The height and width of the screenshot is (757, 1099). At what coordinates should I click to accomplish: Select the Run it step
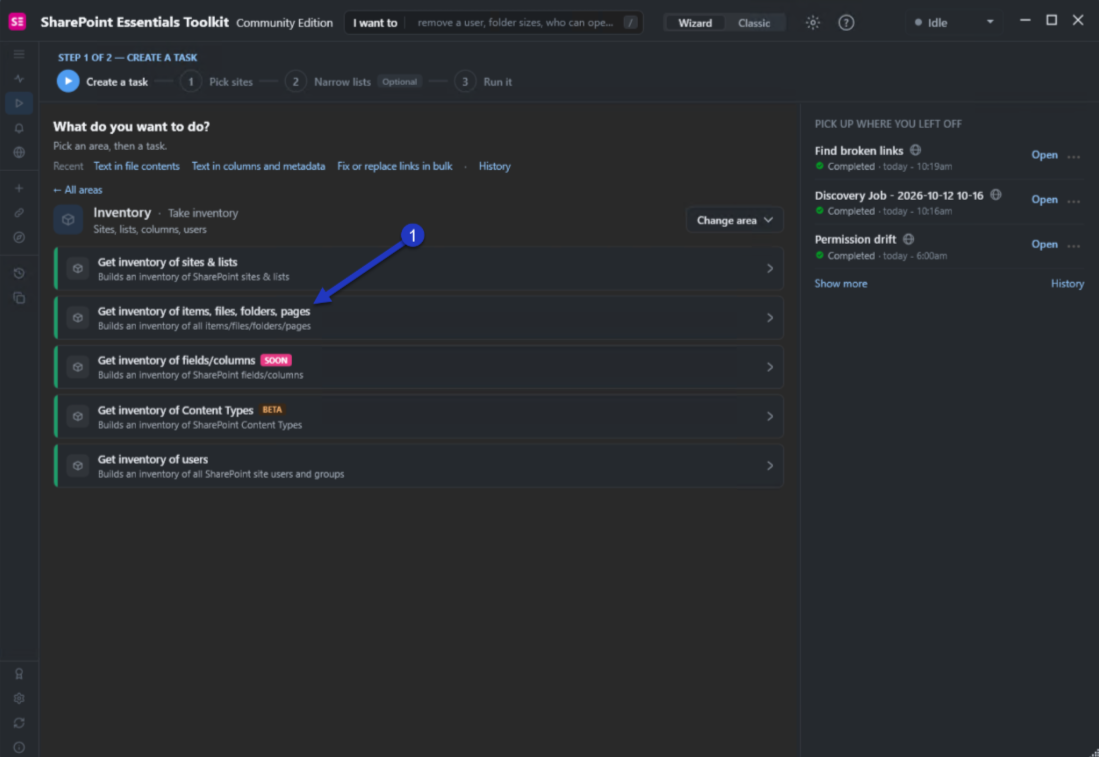point(484,82)
